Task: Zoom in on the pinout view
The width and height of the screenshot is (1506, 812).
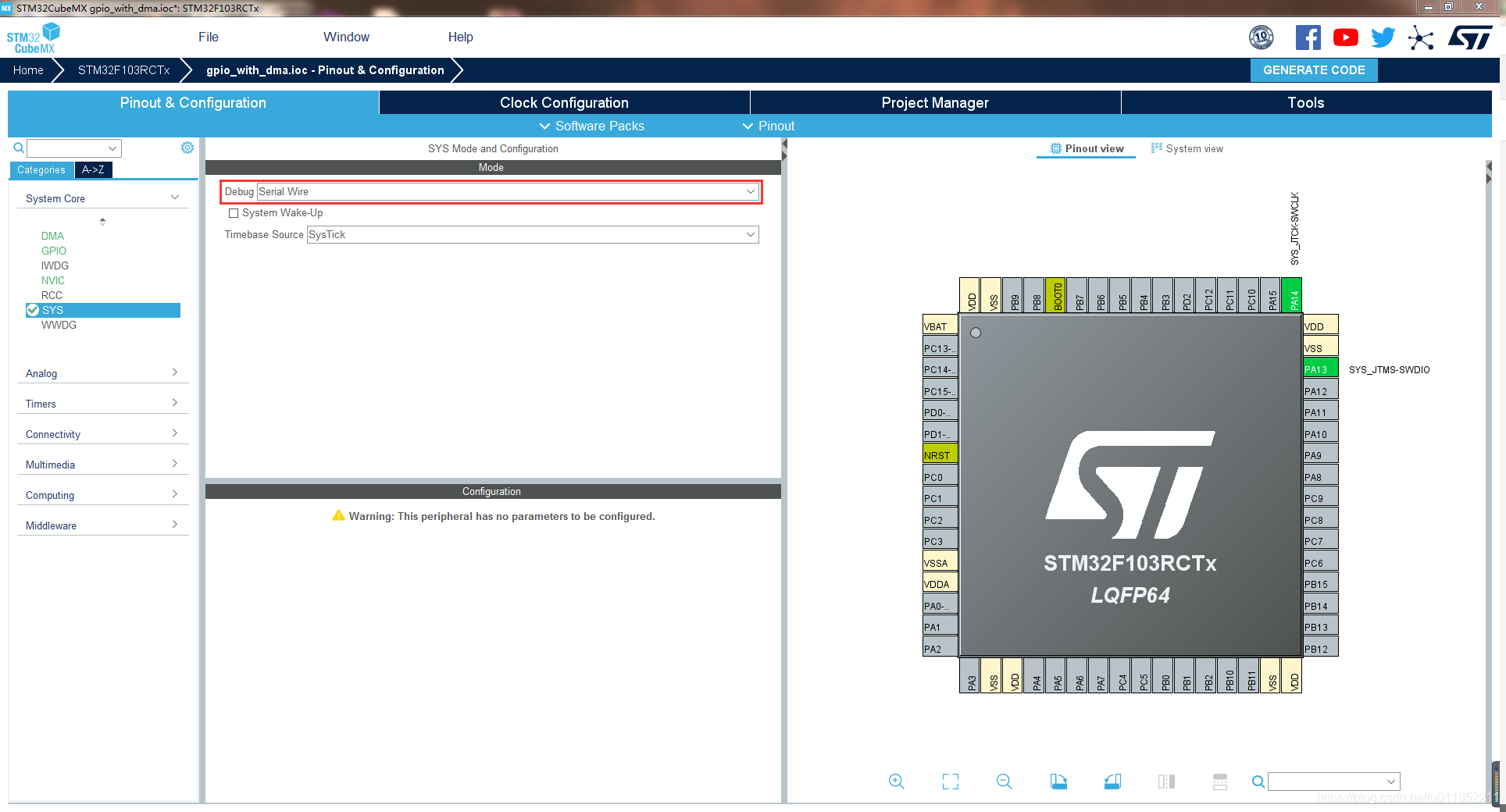Action: [896, 781]
